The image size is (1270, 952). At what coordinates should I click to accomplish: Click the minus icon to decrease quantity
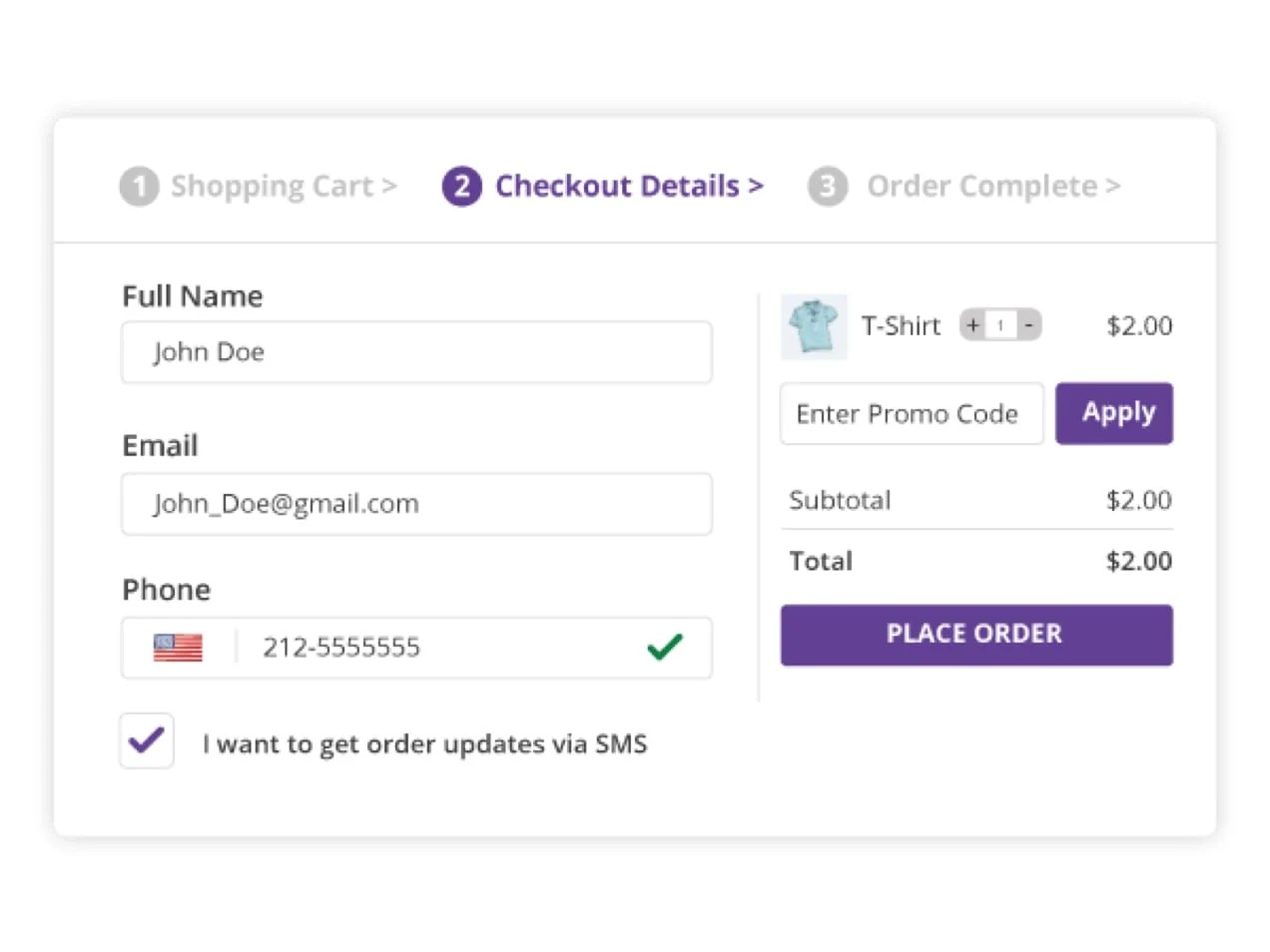[1028, 324]
